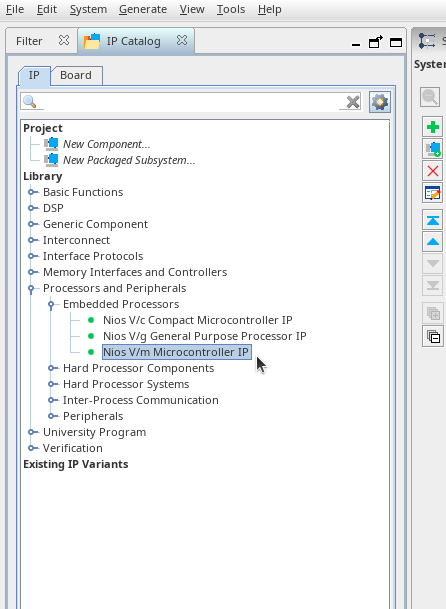Click the IP Catalog folder tab icon
Screen dimensions: 446x609
pyautogui.click(x=92, y=41)
